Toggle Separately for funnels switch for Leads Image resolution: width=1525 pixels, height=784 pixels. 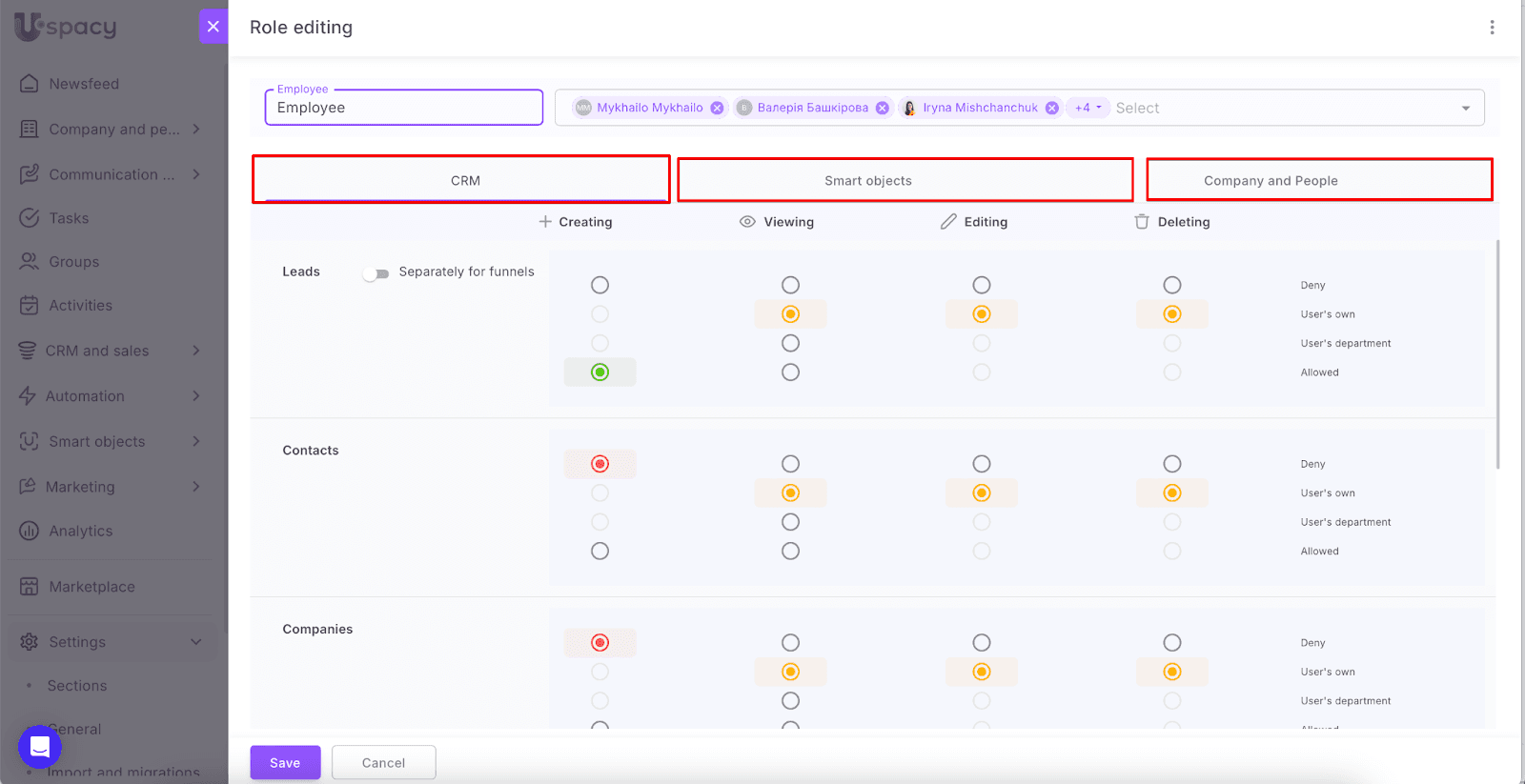coord(376,273)
